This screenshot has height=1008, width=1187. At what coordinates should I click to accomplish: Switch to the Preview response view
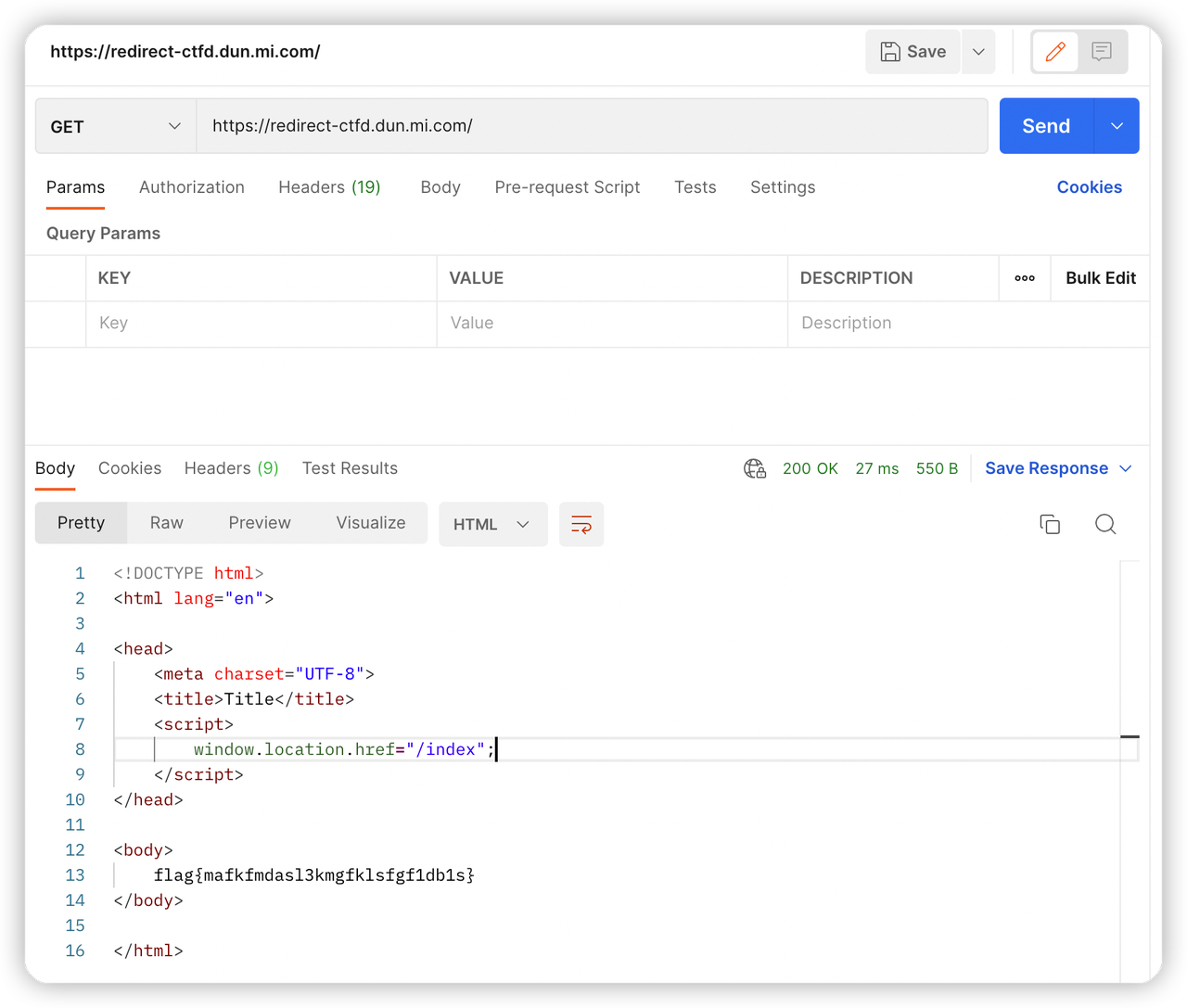(x=260, y=523)
